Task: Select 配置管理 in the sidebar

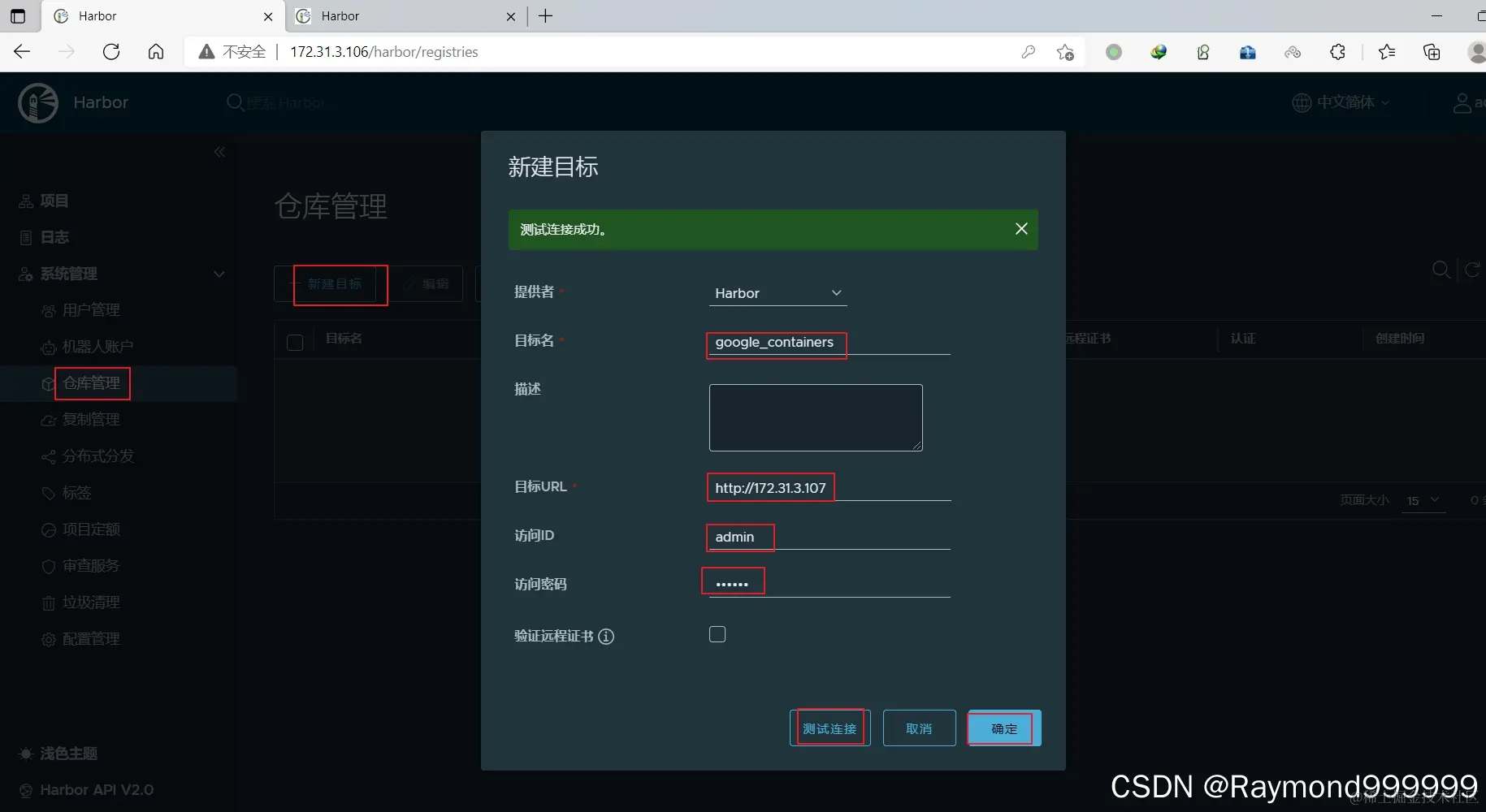Action: point(91,639)
